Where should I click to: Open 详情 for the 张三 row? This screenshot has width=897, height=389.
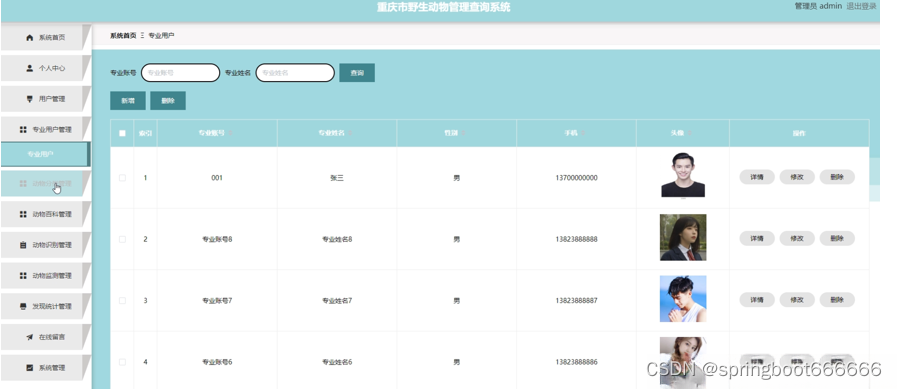[757, 177]
